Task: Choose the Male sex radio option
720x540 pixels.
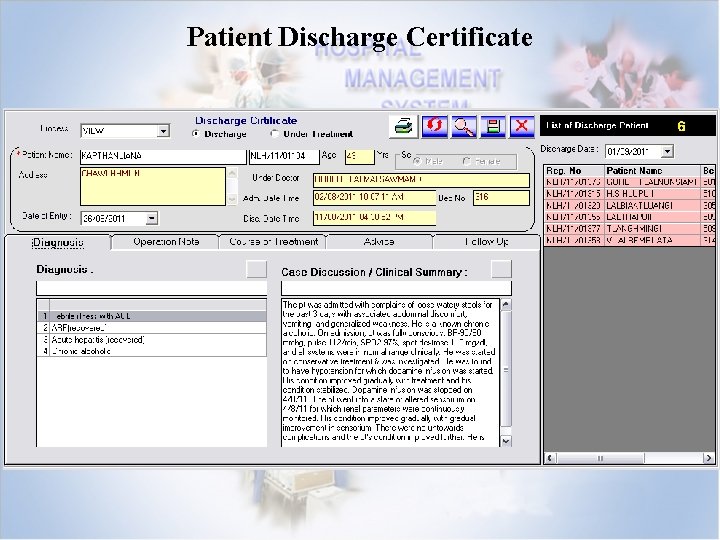Action: pos(418,161)
